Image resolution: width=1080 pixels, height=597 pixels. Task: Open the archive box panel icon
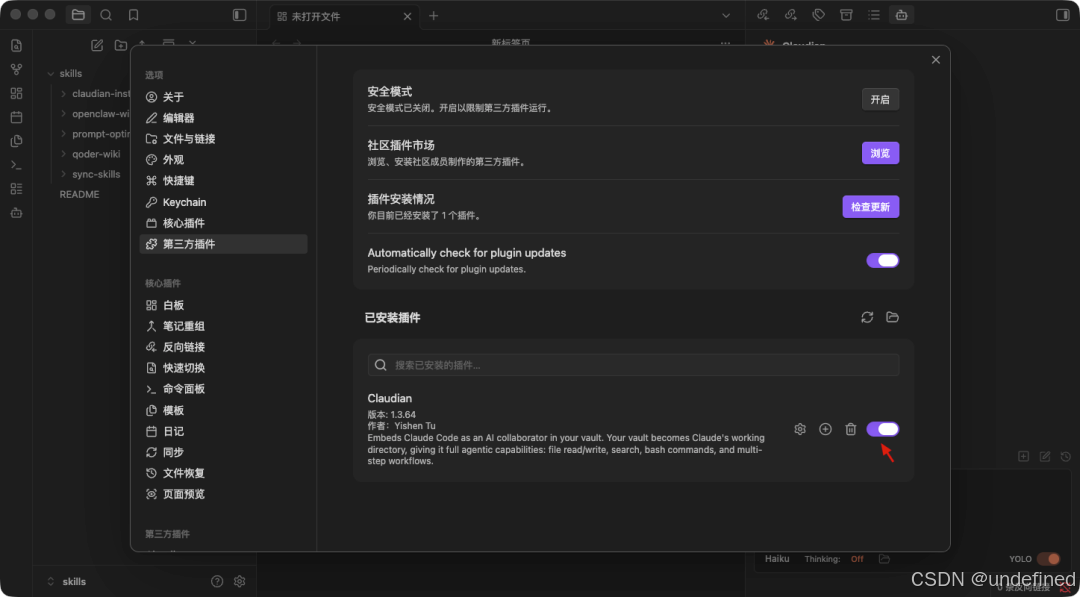(846, 14)
